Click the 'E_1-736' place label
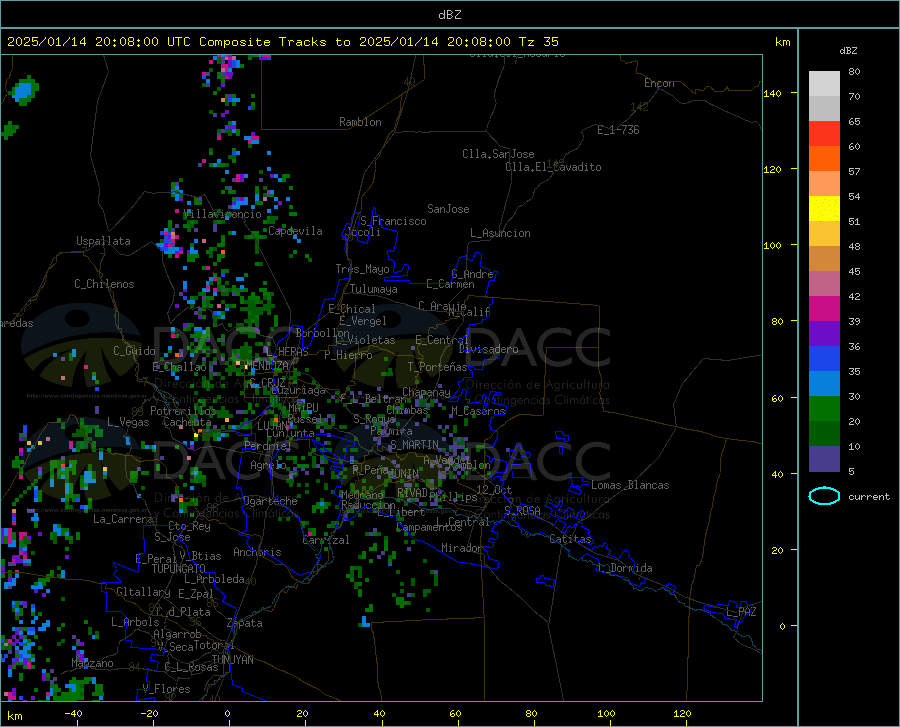The height and width of the screenshot is (727, 900). coord(618,130)
